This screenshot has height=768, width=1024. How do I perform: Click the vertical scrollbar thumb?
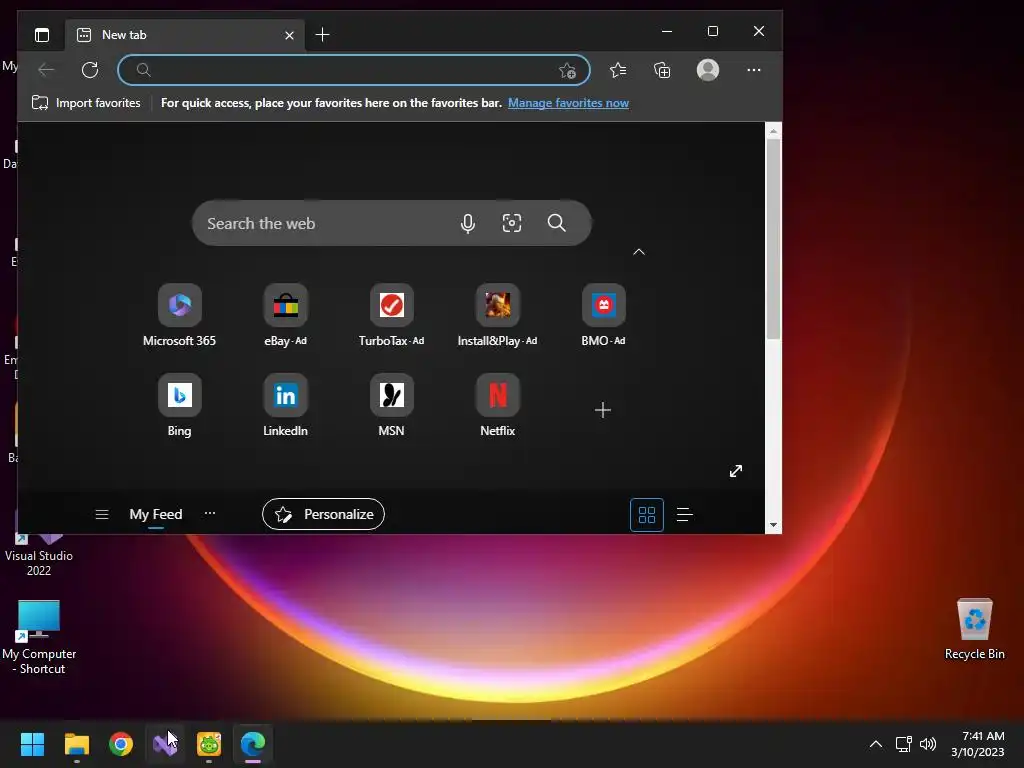[773, 239]
